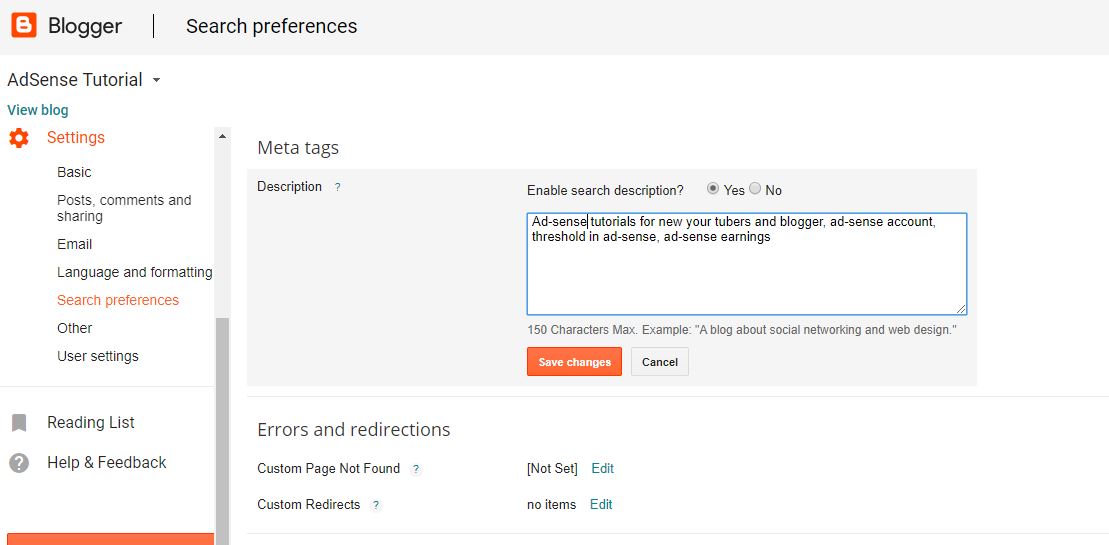Select No for enable search description
Screen dimensions: 1109x545
pos(755,189)
